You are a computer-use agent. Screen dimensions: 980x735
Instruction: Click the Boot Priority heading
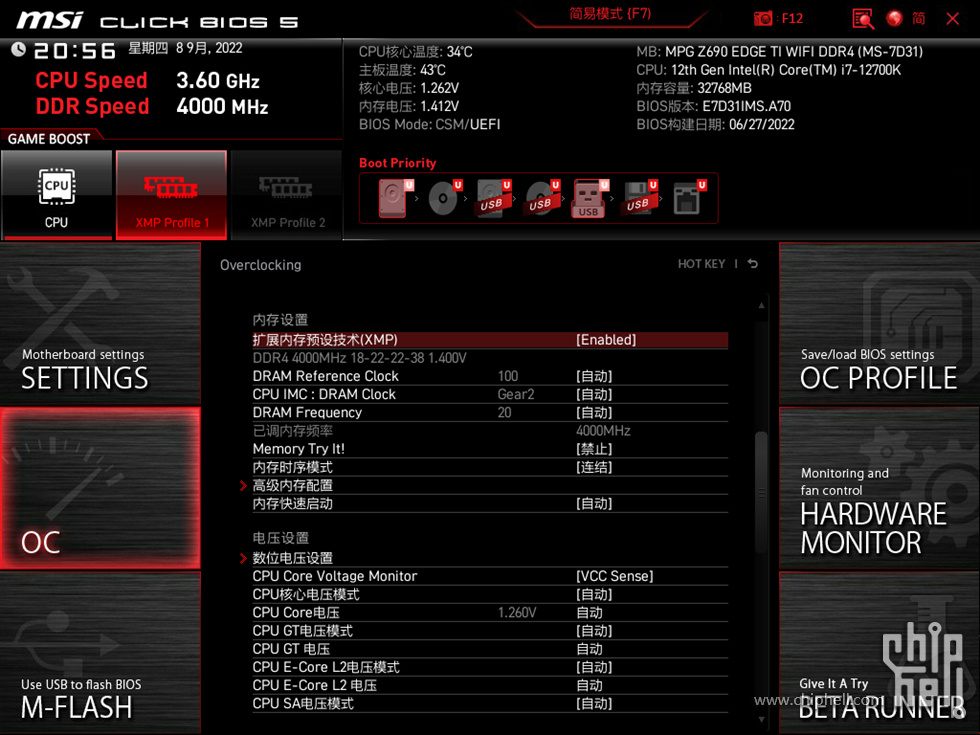coord(398,163)
